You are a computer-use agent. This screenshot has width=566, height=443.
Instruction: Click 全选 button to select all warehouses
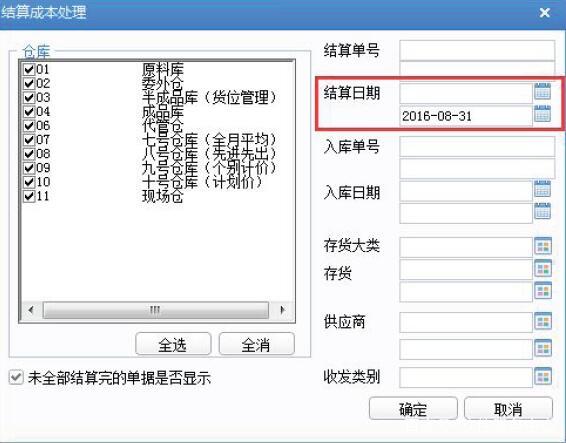point(173,344)
